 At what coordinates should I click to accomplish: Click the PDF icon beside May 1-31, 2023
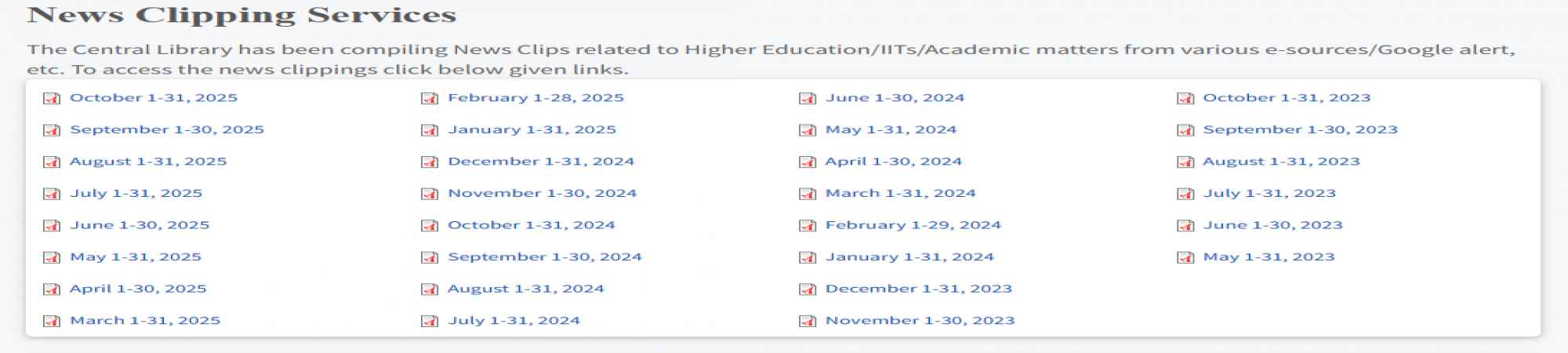coord(1185,257)
